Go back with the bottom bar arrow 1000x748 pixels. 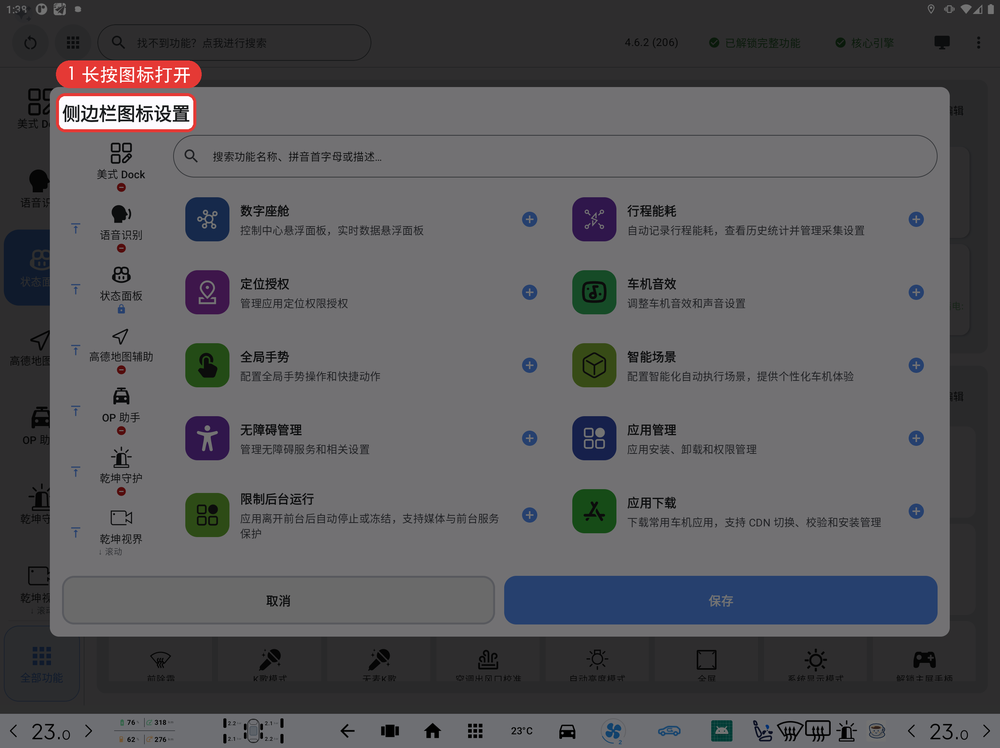tap(348, 731)
